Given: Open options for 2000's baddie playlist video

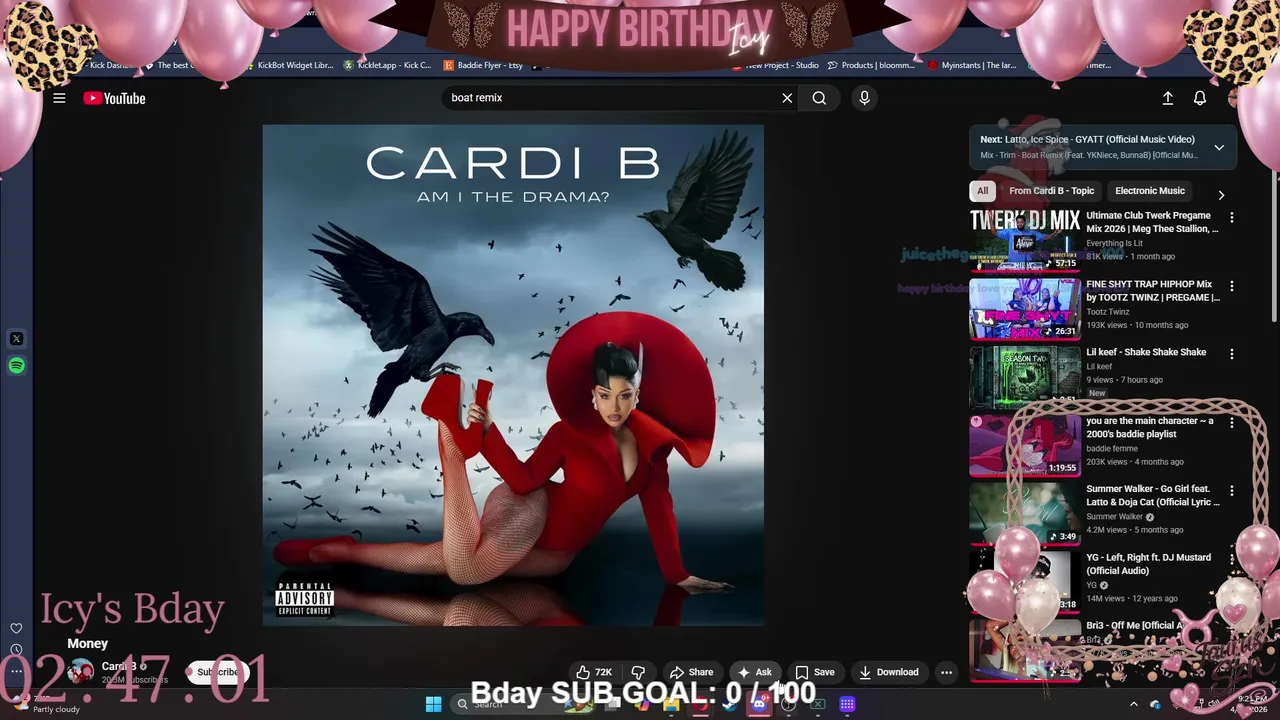Looking at the screenshot, I should tap(1232, 423).
